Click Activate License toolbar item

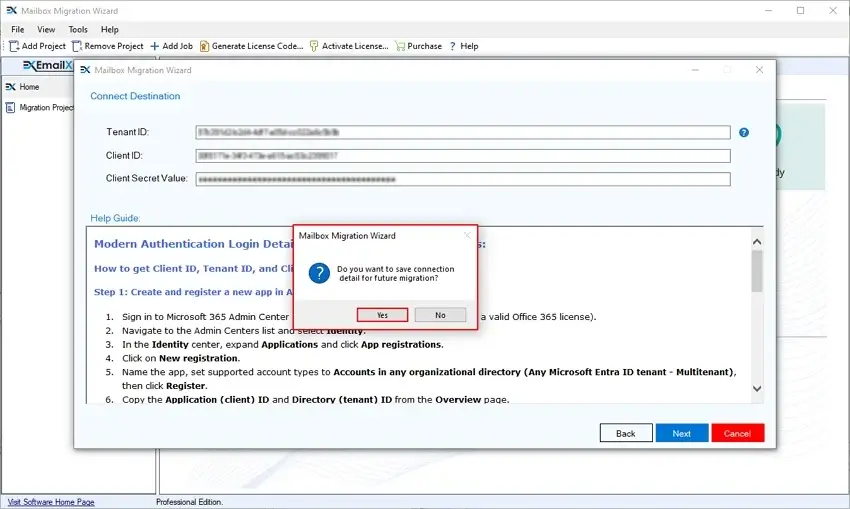(349, 46)
